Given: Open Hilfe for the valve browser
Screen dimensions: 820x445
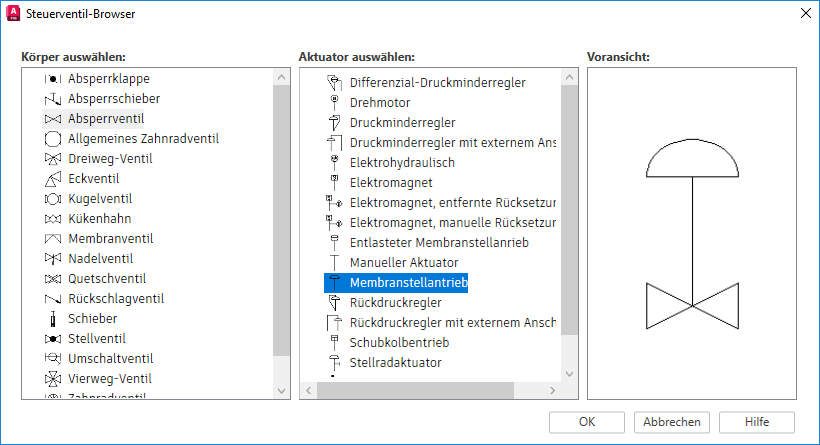Looking at the screenshot, I should 756,422.
